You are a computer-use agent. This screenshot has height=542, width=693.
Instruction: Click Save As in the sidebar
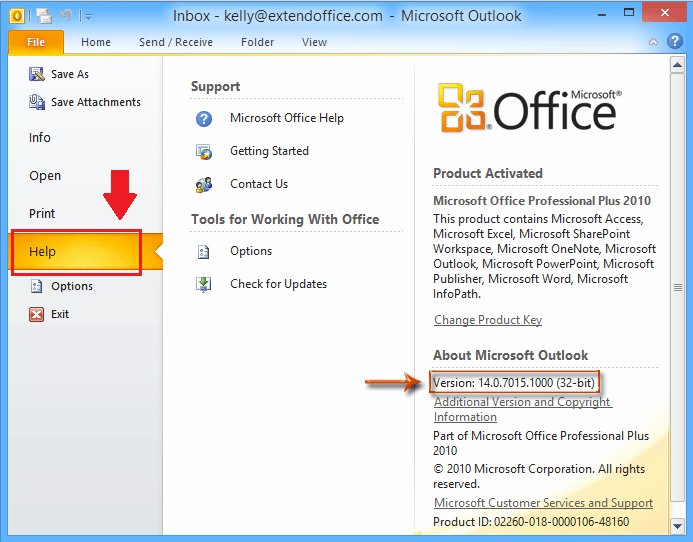(x=70, y=74)
